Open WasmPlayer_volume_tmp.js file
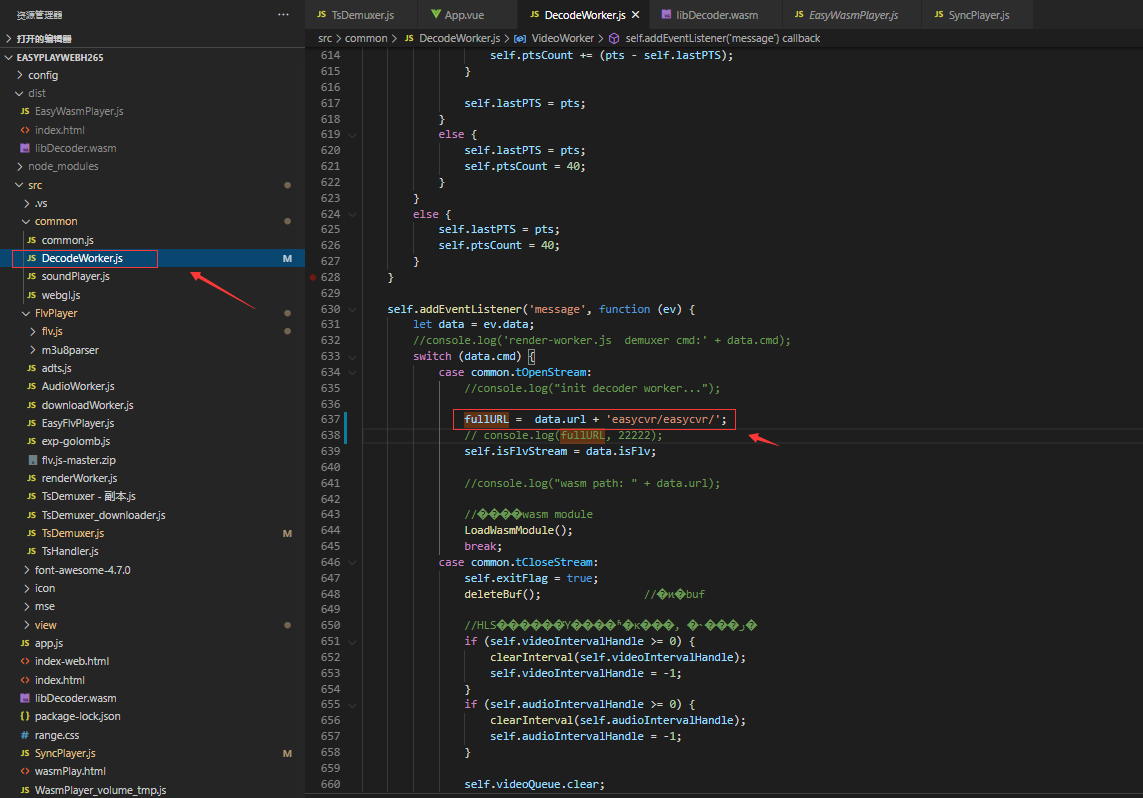Viewport: 1143px width, 798px height. (x=152, y=790)
